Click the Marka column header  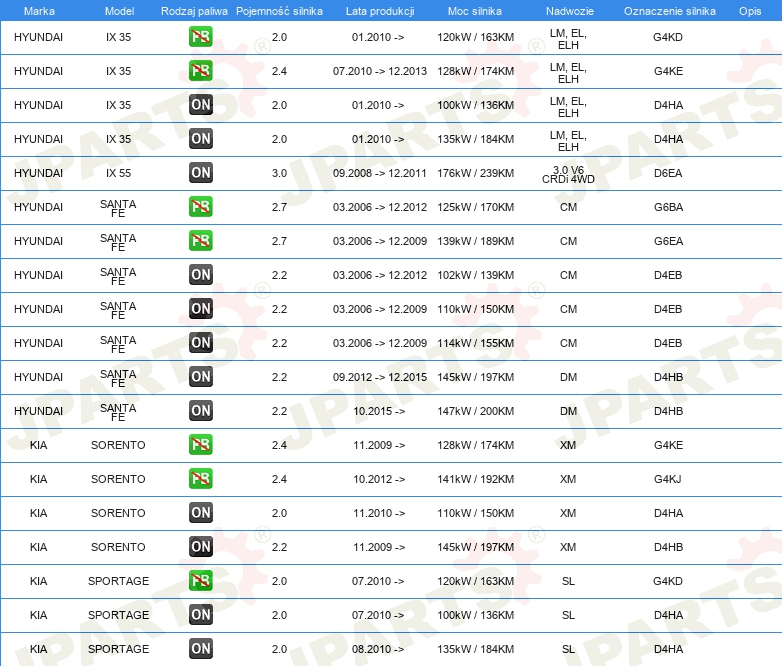pyautogui.click(x=39, y=11)
